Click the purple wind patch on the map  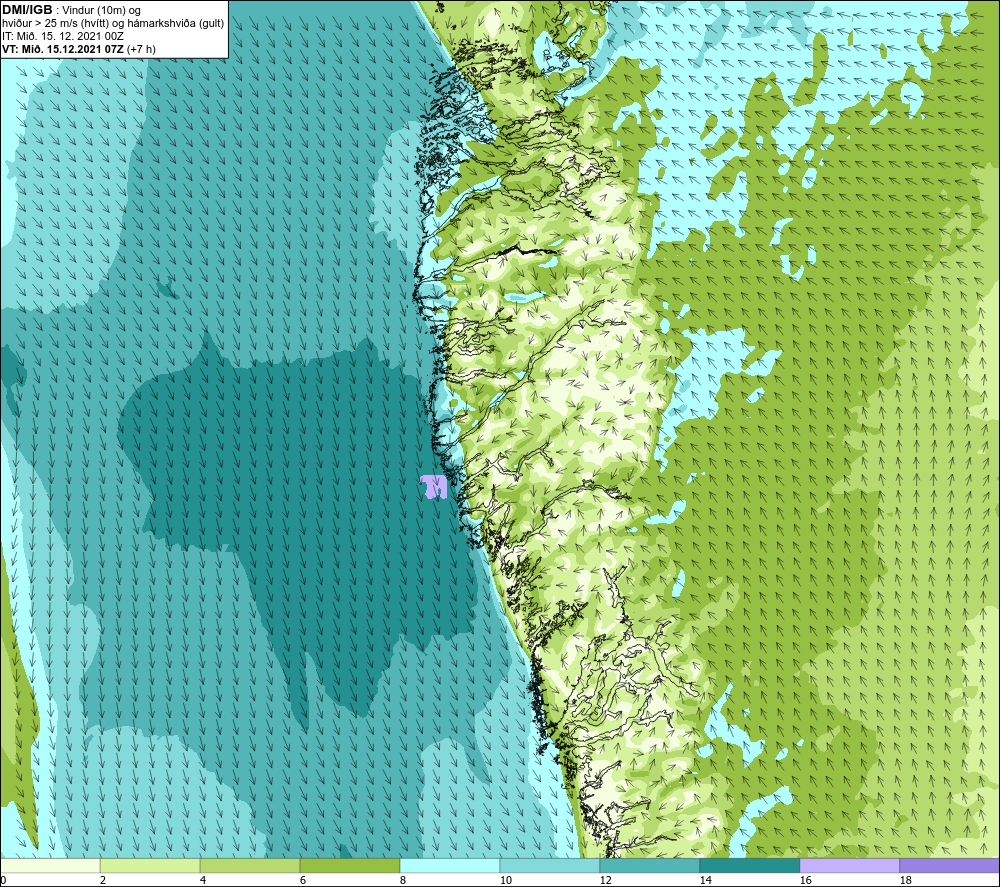(434, 487)
